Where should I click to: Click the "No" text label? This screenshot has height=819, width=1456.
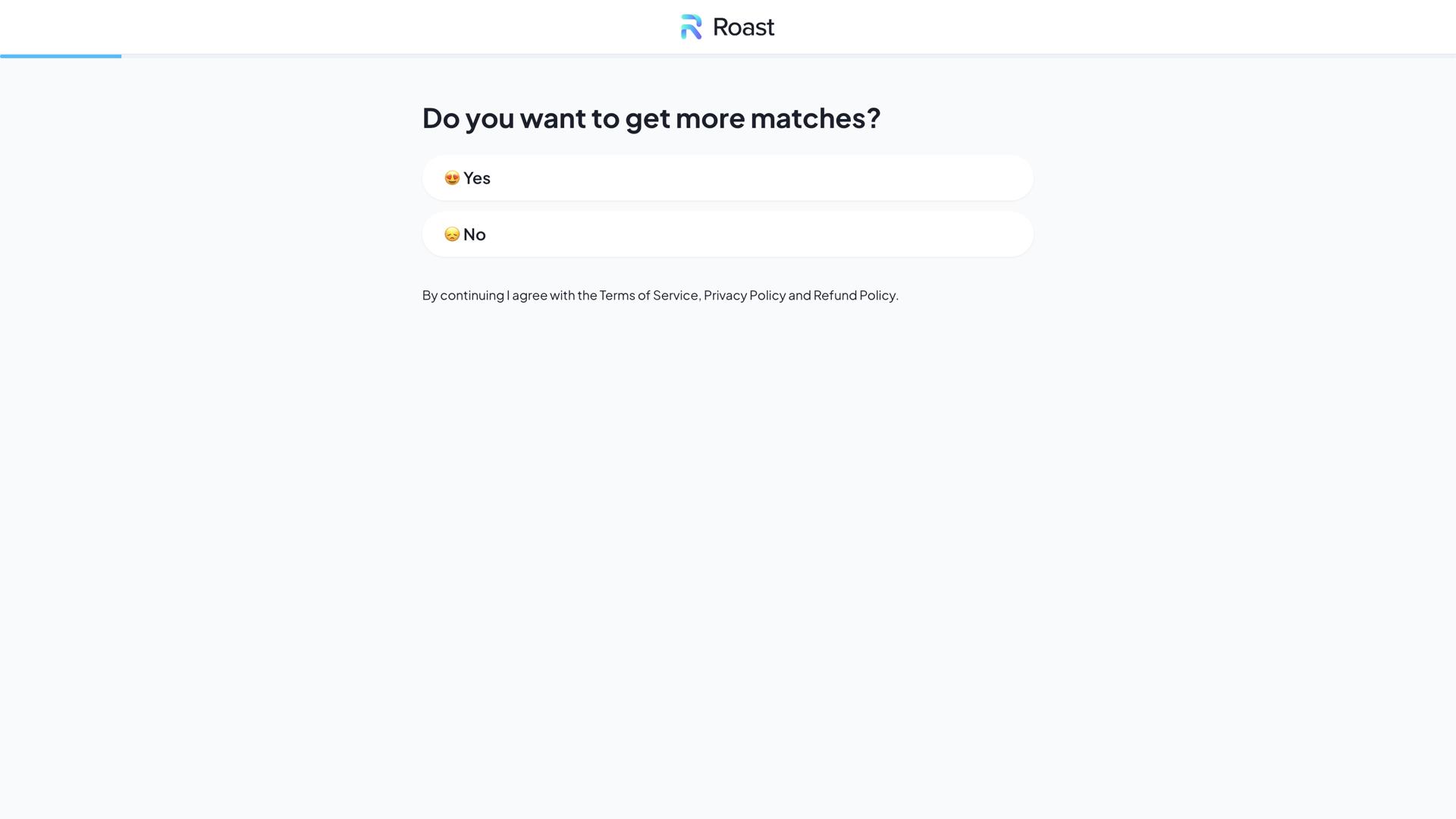(475, 234)
